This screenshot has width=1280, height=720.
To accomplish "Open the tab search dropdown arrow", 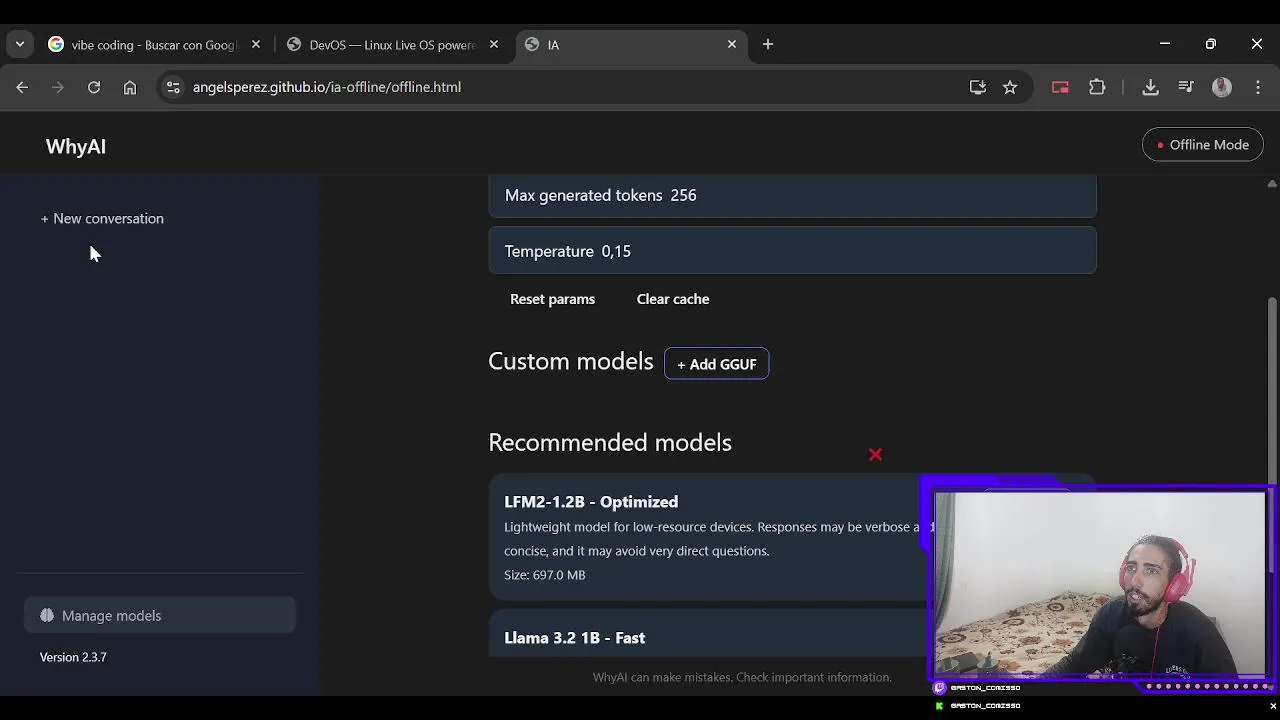I will [20, 44].
